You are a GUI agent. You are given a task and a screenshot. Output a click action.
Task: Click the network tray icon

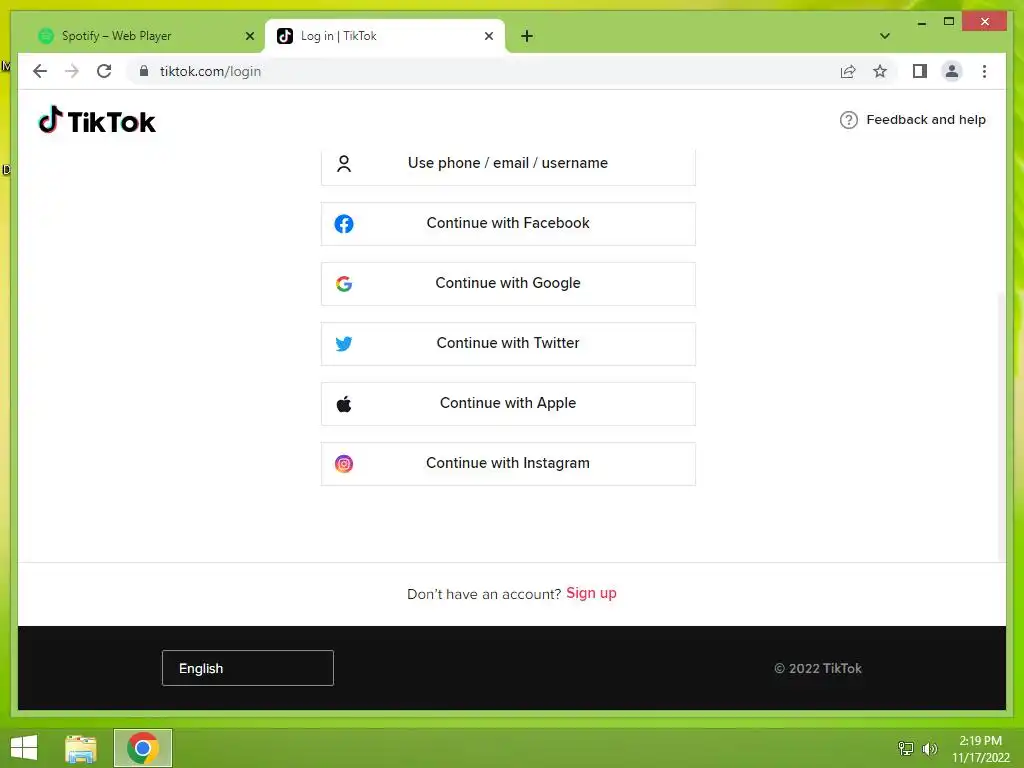(906, 748)
